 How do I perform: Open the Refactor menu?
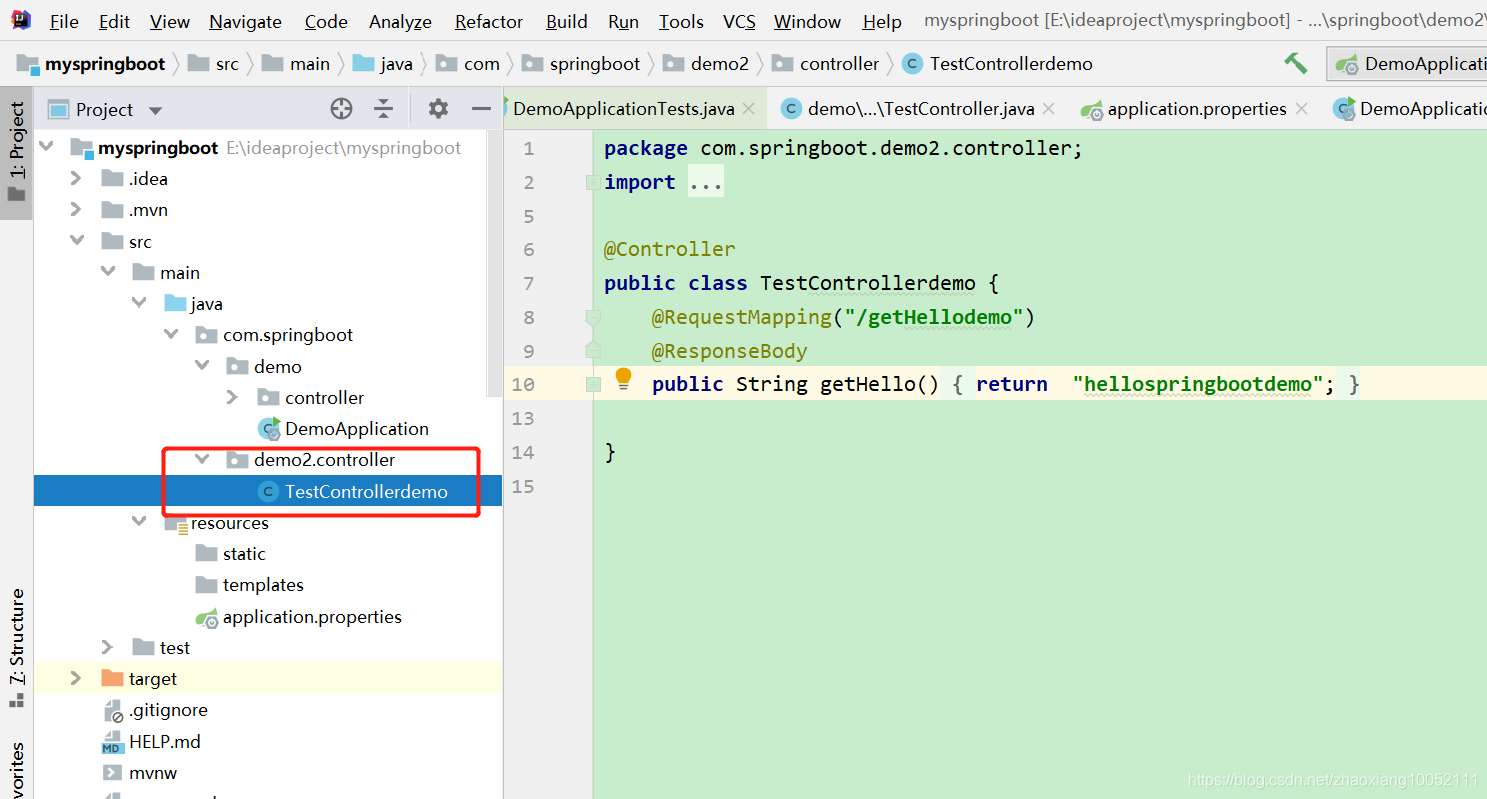[487, 20]
